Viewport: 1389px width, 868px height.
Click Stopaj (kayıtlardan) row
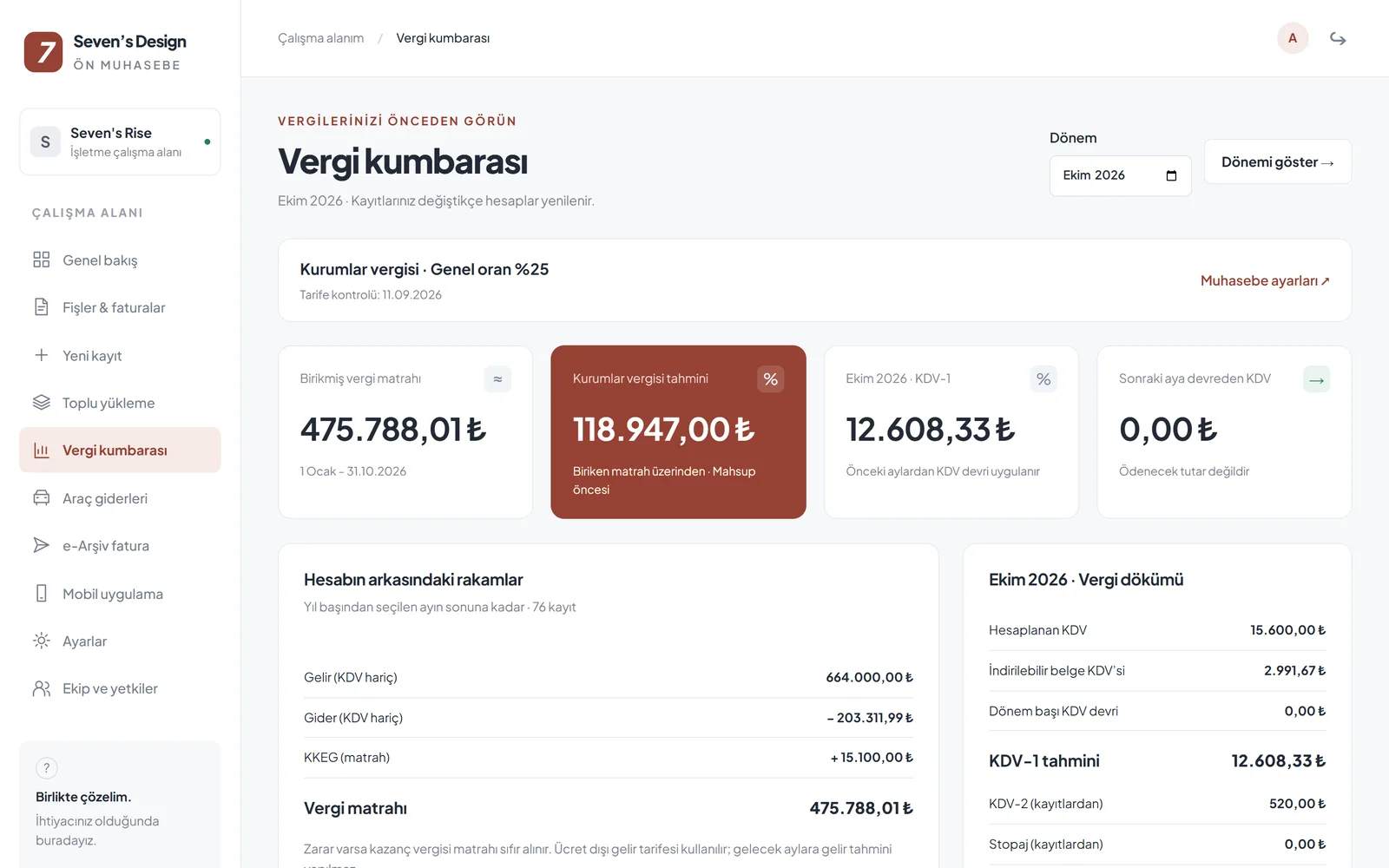(1157, 845)
